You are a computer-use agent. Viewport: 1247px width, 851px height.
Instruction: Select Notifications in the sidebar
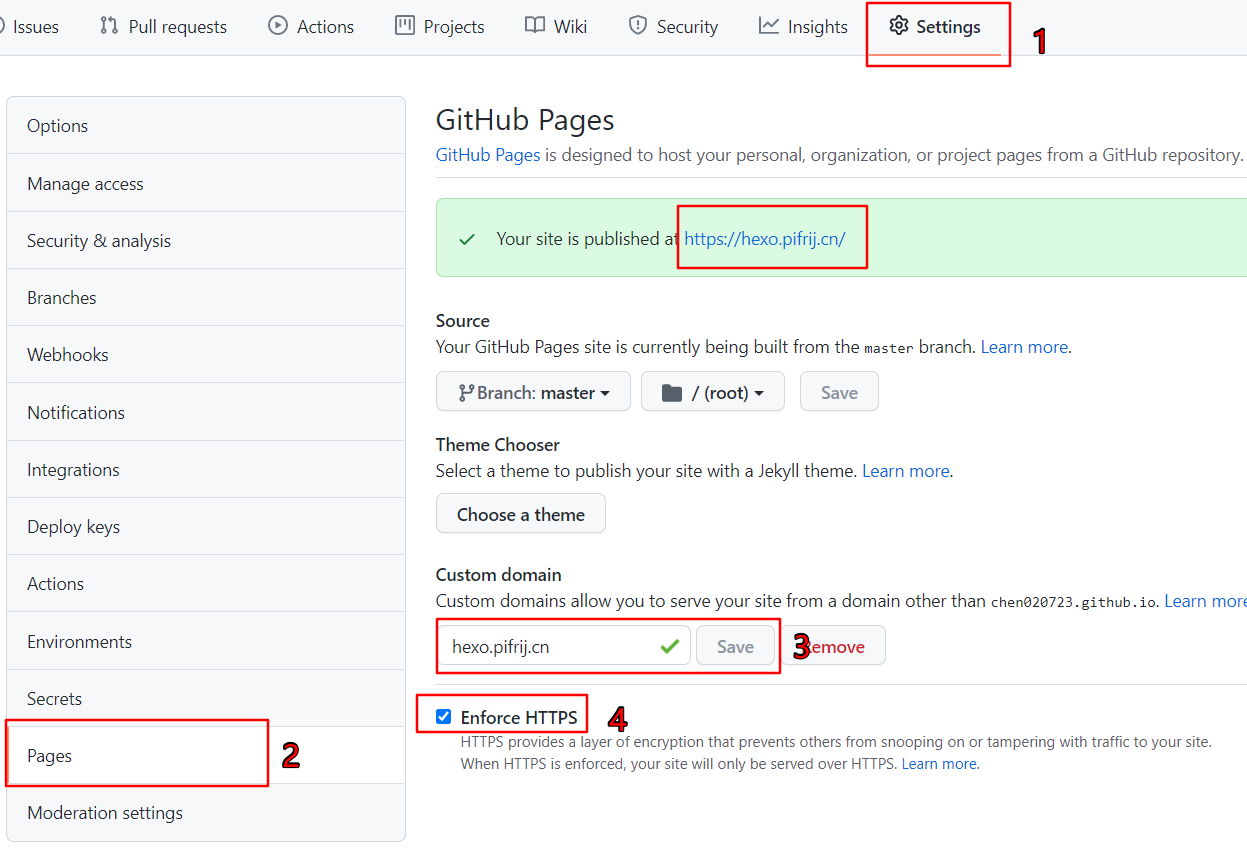(206, 412)
